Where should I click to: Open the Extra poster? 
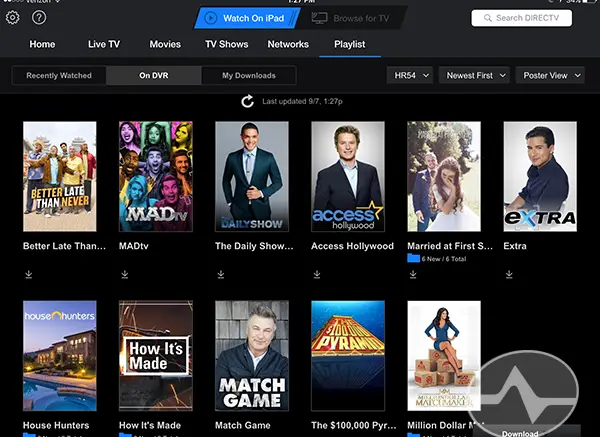(540, 176)
